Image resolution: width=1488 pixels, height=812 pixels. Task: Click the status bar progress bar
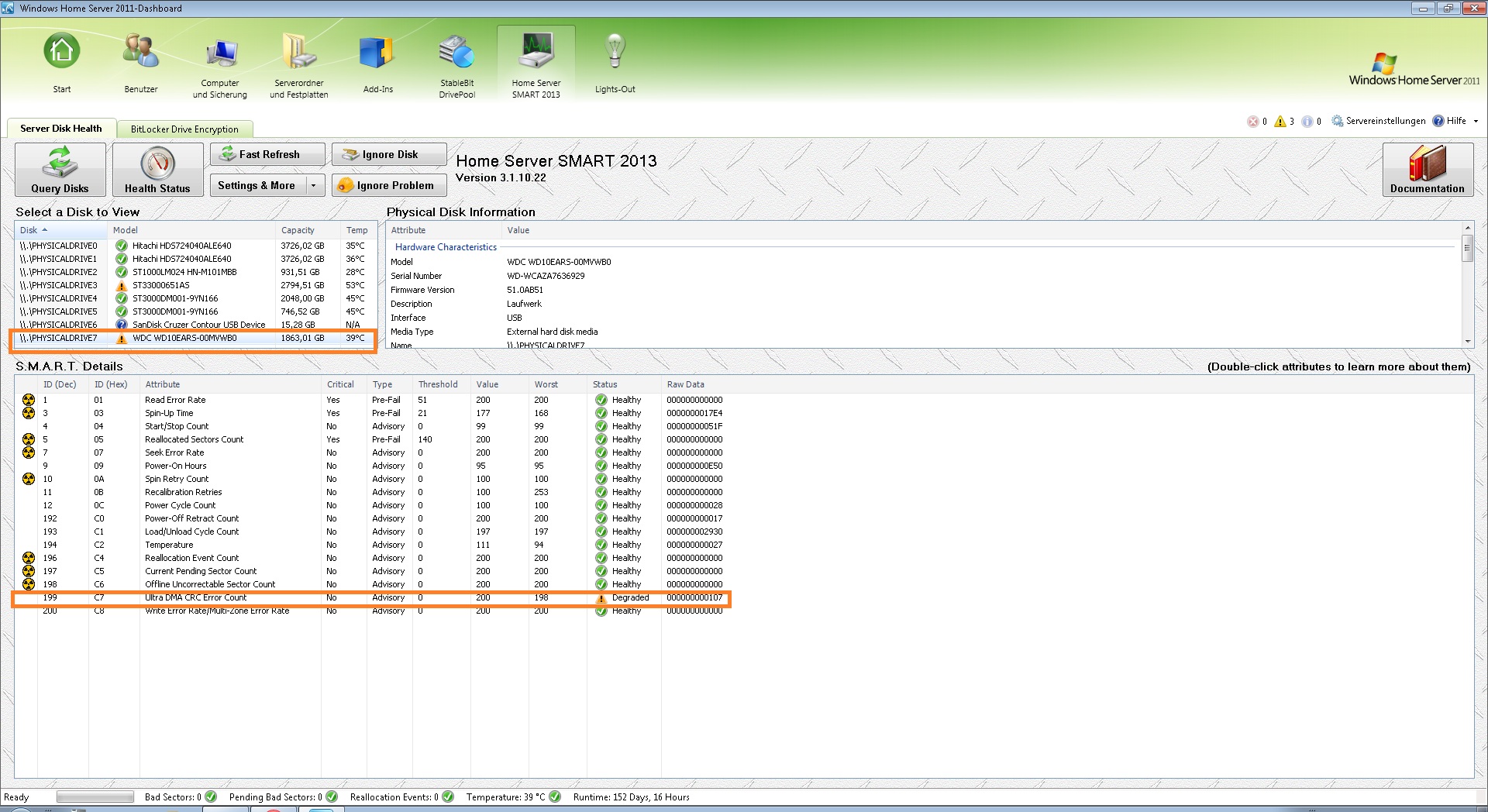tap(95, 797)
